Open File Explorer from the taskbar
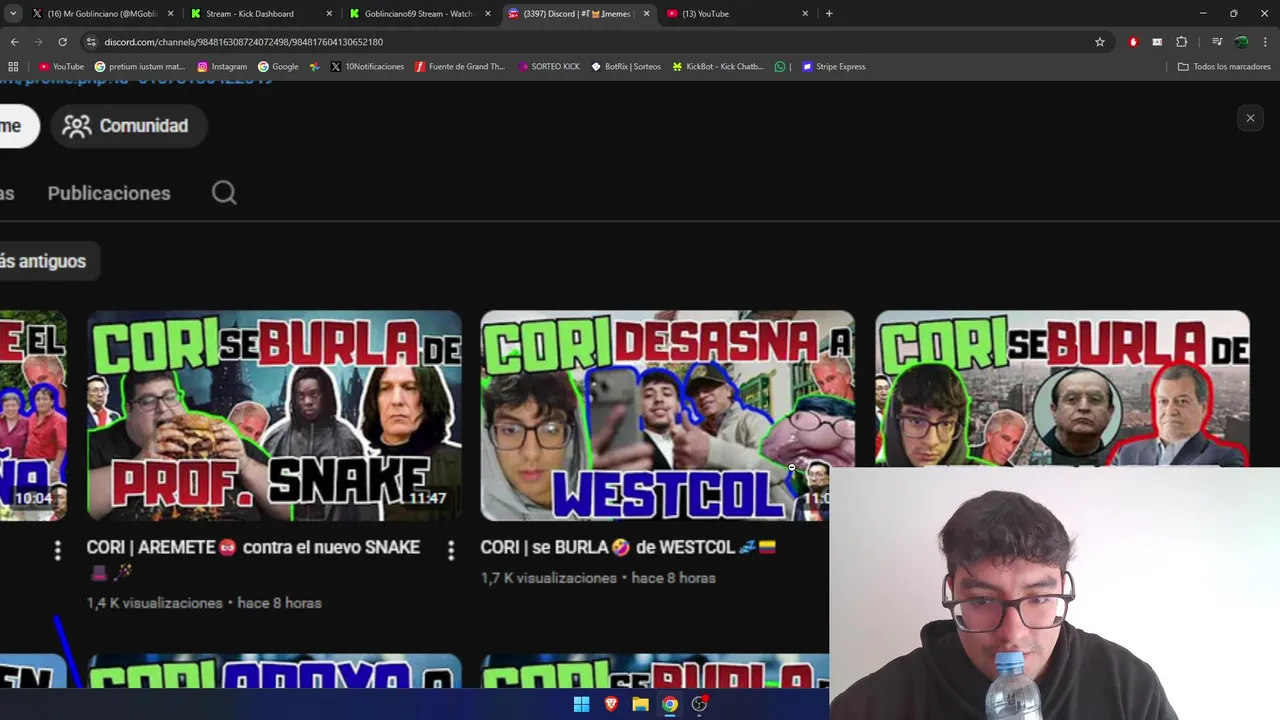 640,704
